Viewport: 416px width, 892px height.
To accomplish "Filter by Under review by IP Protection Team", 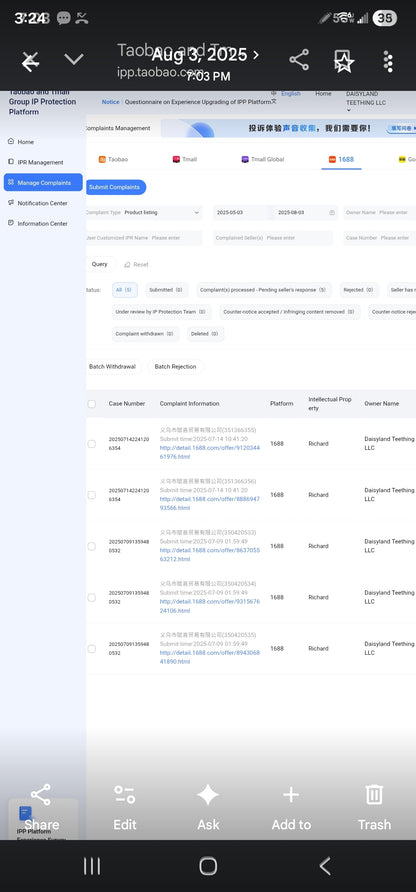I will (162, 312).
